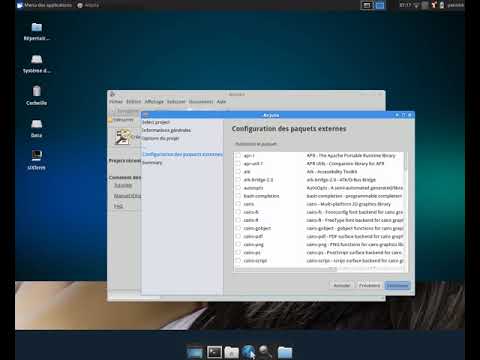Check the cairo-ft package checkbox
Screen dimensions: 480x360
(238, 220)
